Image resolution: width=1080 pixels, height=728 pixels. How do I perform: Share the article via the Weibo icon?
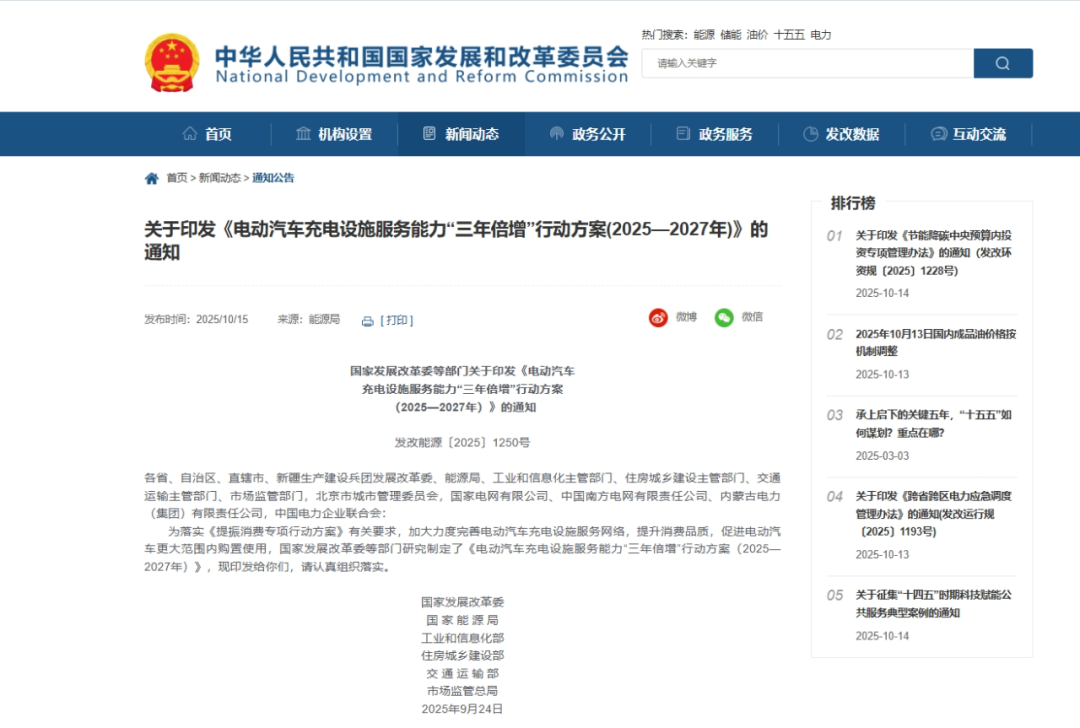click(x=658, y=317)
